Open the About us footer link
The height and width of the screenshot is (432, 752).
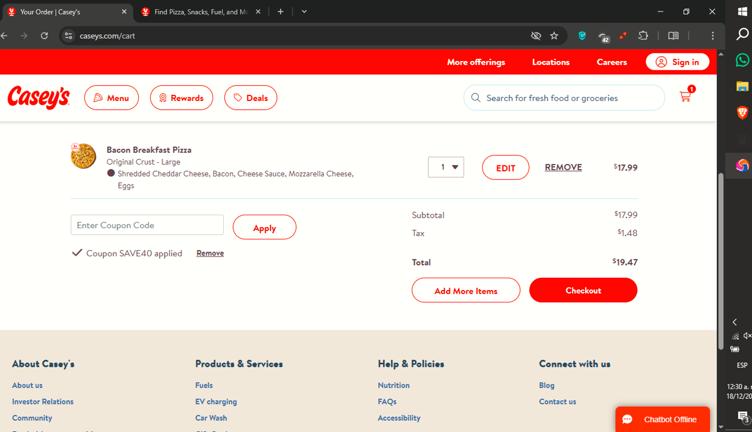[27, 385]
